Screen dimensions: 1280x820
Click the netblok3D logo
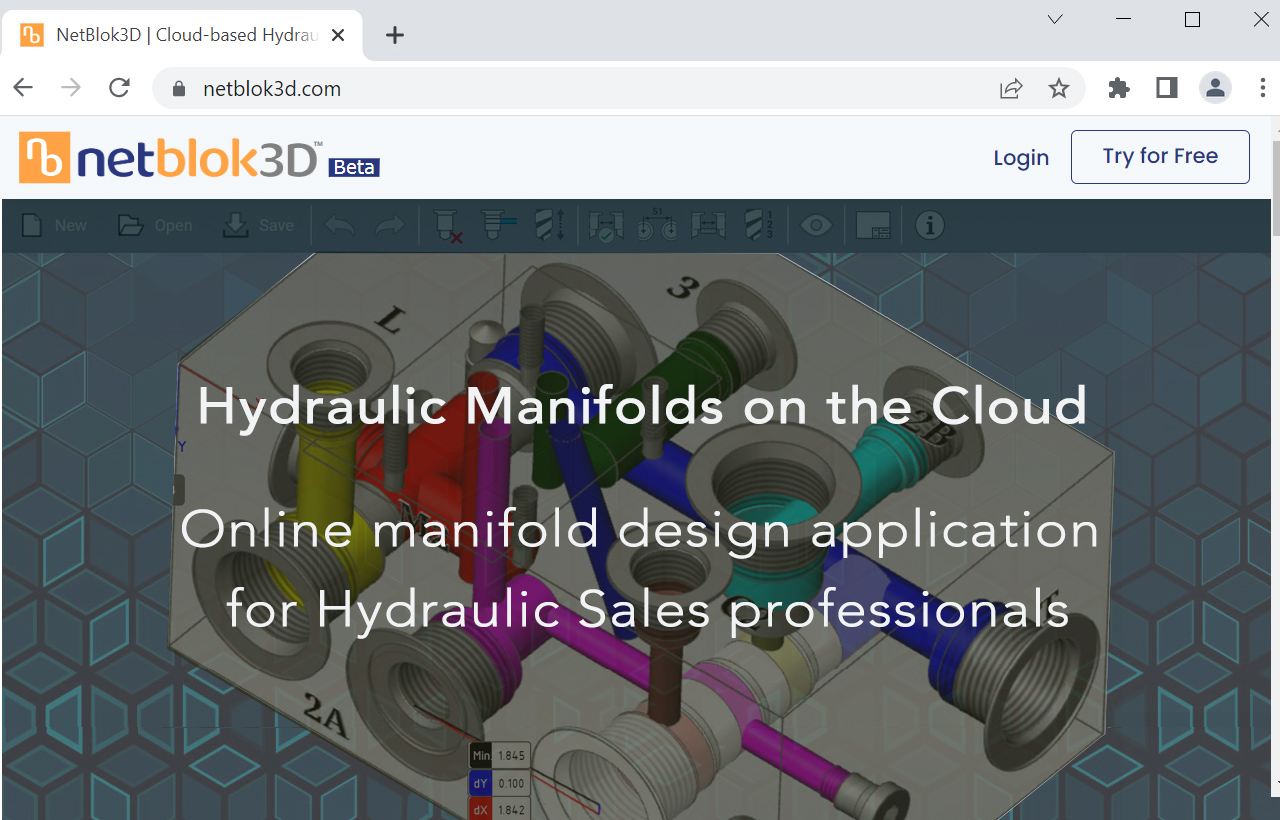(170, 157)
